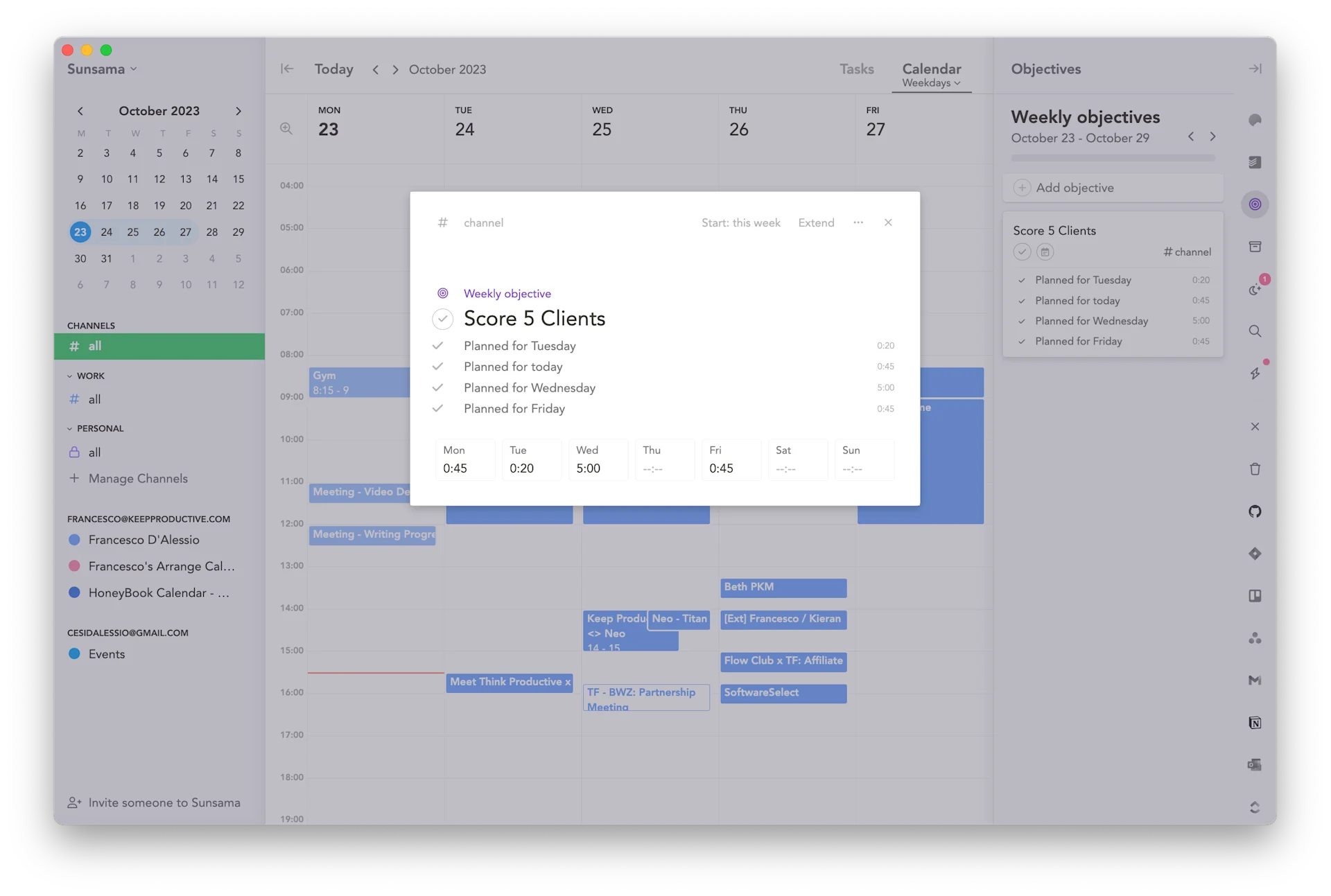The image size is (1331, 896).
Task: Mark Score 5 Clients objective complete in dialog
Action: pos(442,319)
